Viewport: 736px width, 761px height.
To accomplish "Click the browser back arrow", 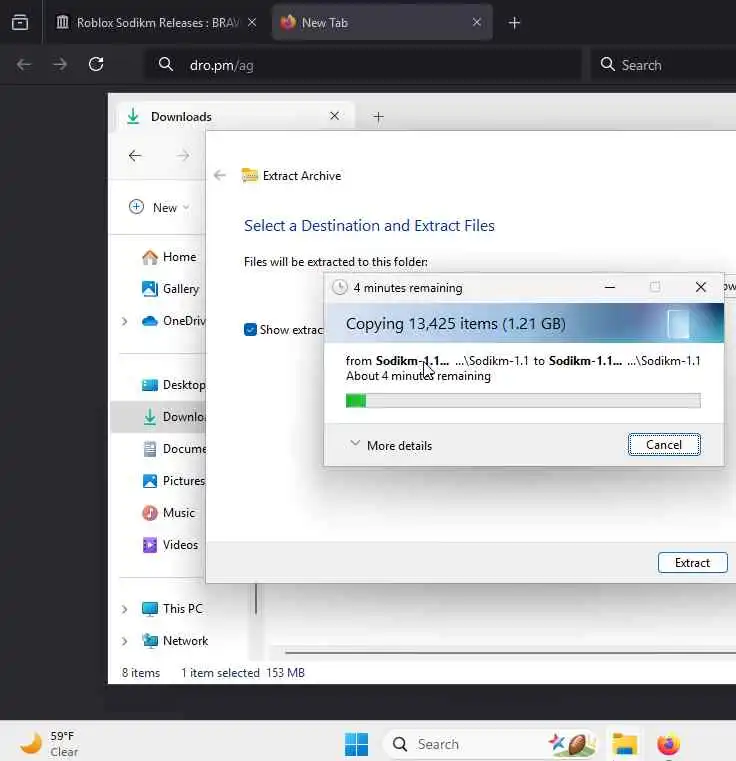I will click(x=23, y=64).
